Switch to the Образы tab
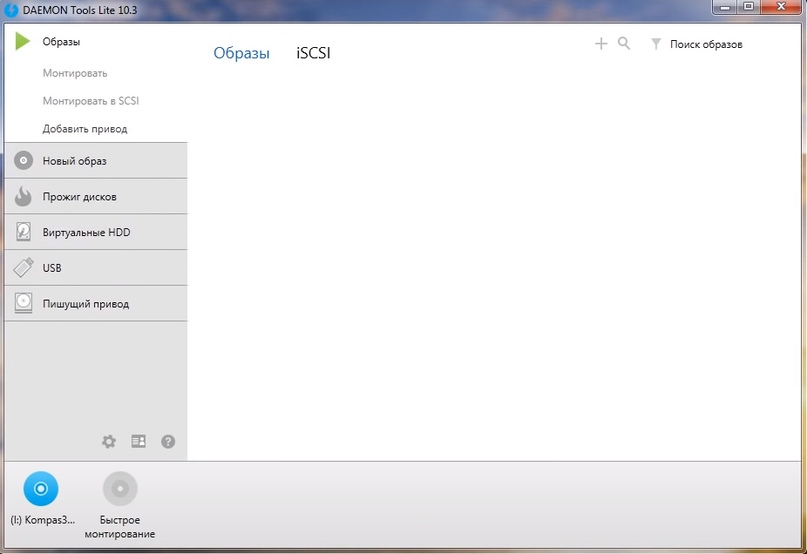 tap(241, 53)
